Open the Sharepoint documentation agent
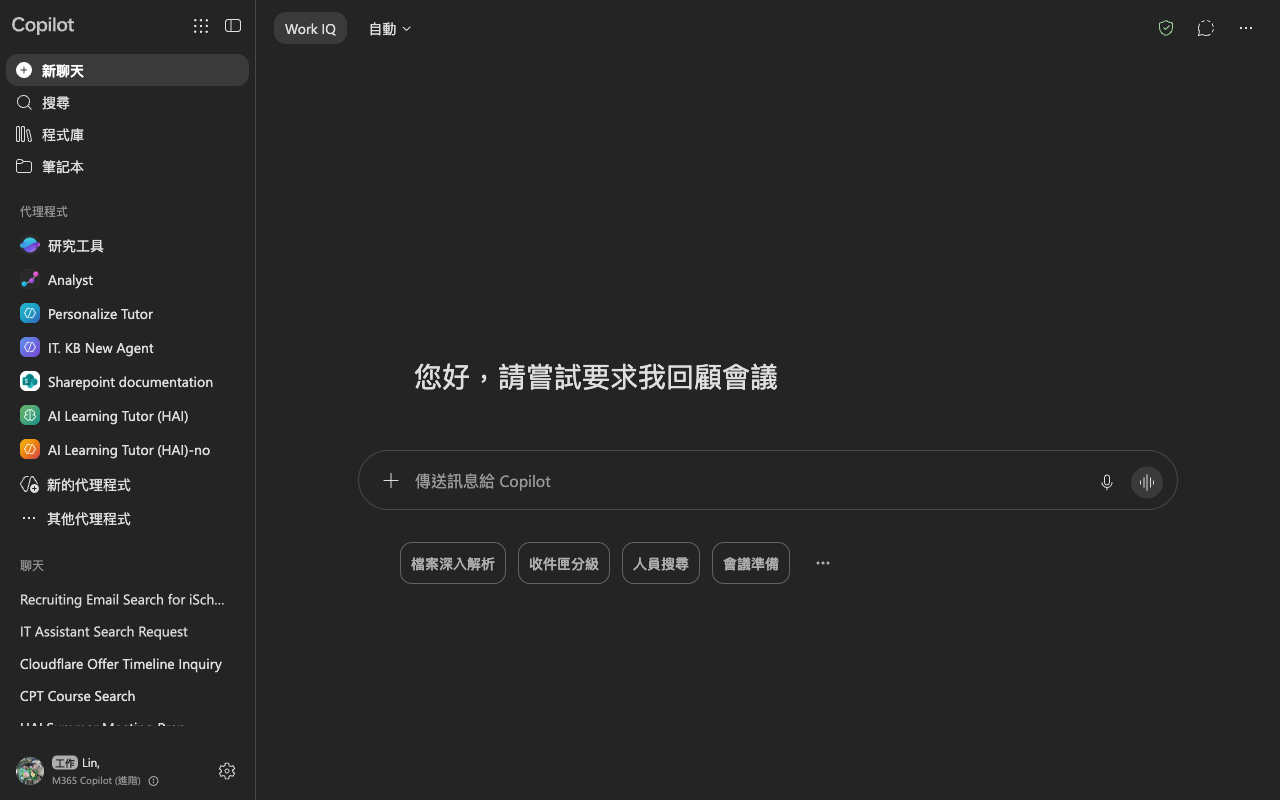The width and height of the screenshot is (1280, 800). 127,382
